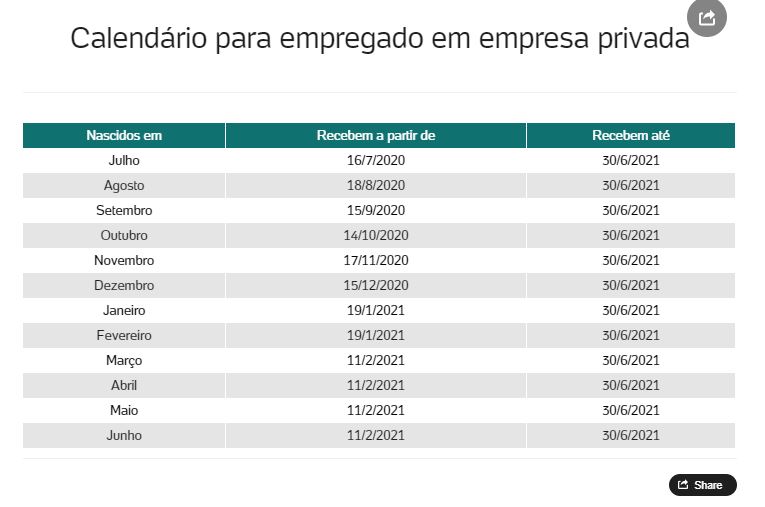The image size is (765, 507).
Task: Click the 30/6/2021 deadline in the Maio row
Action: point(631,410)
